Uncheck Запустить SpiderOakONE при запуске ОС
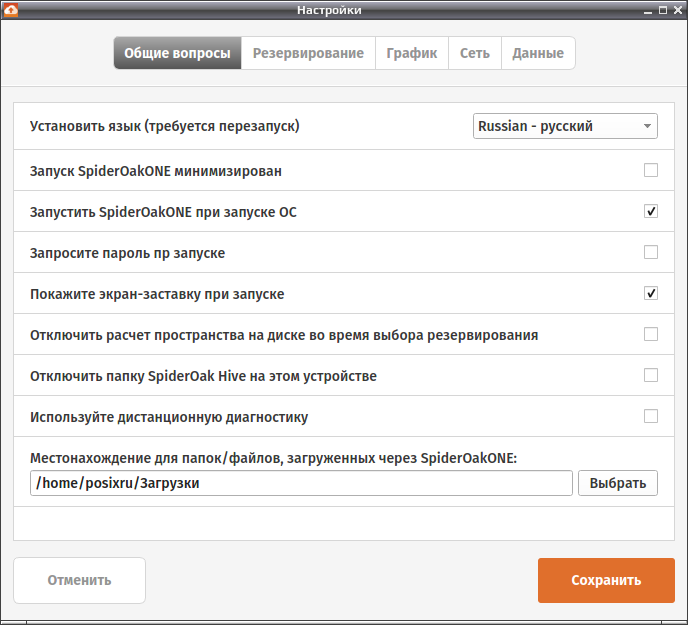 pos(651,211)
